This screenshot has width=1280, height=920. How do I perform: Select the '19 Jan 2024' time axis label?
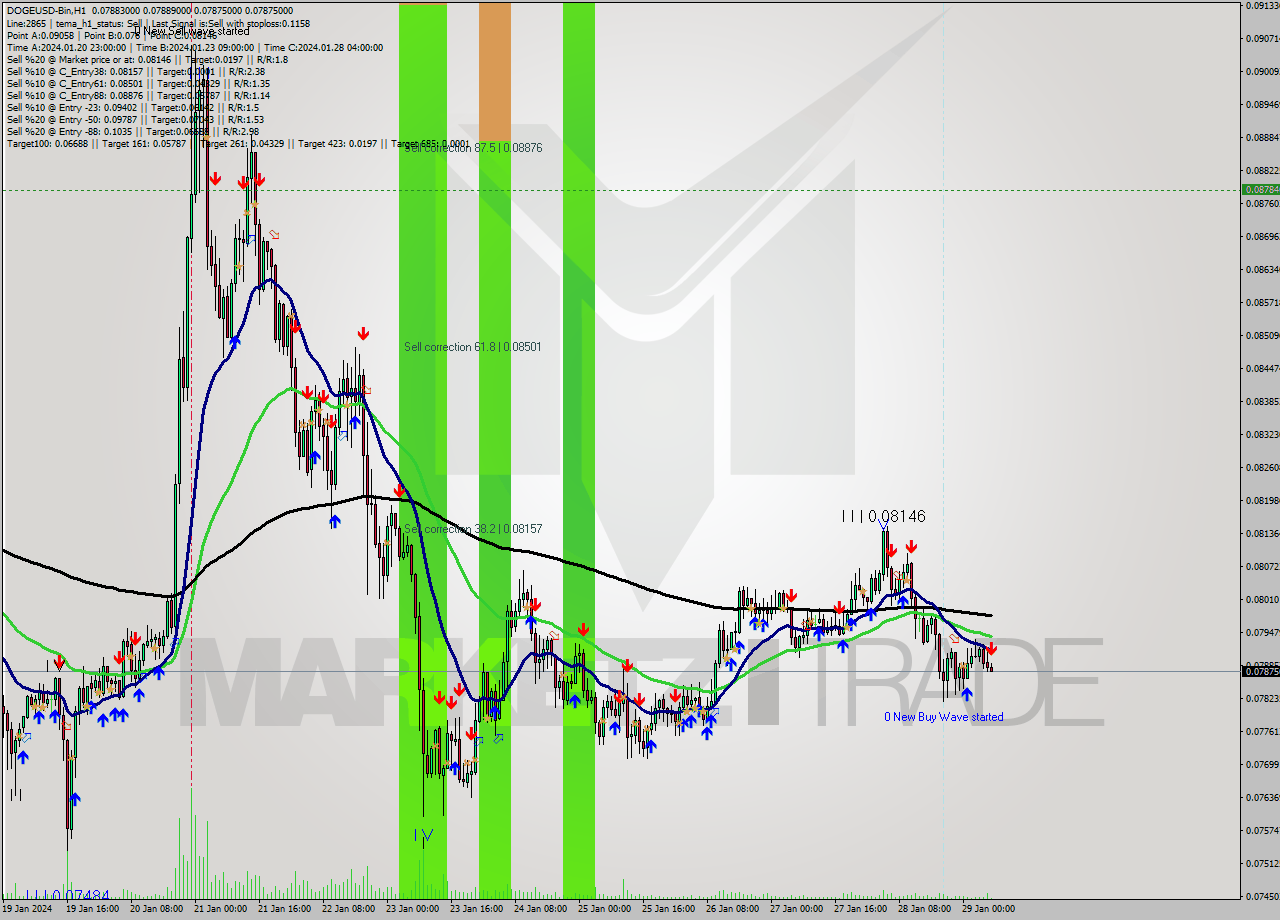(26, 910)
